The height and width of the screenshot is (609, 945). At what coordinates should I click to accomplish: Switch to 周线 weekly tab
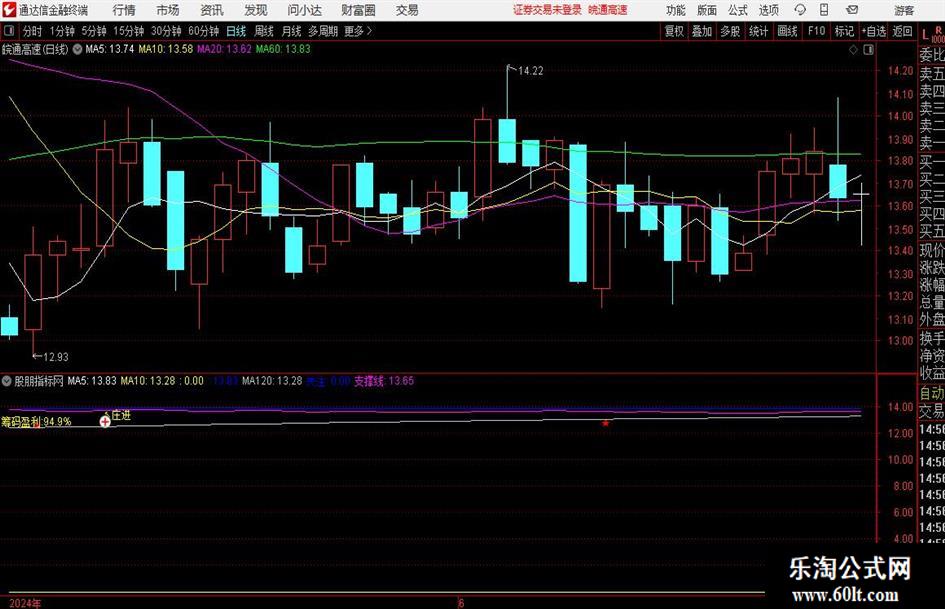pyautogui.click(x=264, y=31)
